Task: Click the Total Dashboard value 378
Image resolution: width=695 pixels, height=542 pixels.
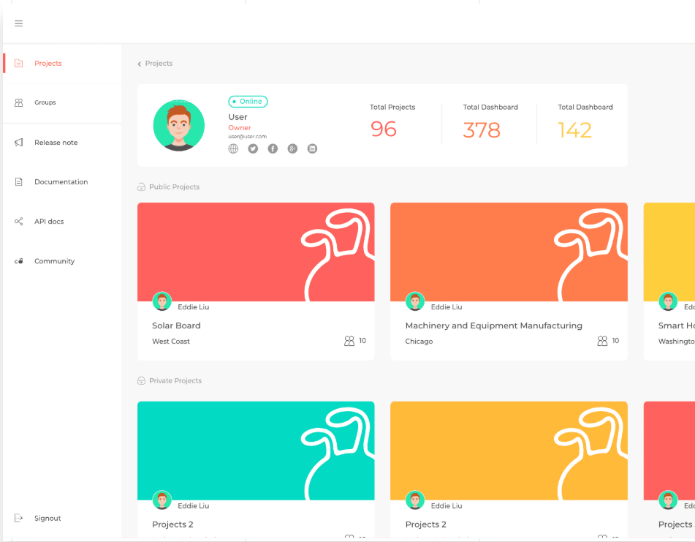Action: pos(482,130)
